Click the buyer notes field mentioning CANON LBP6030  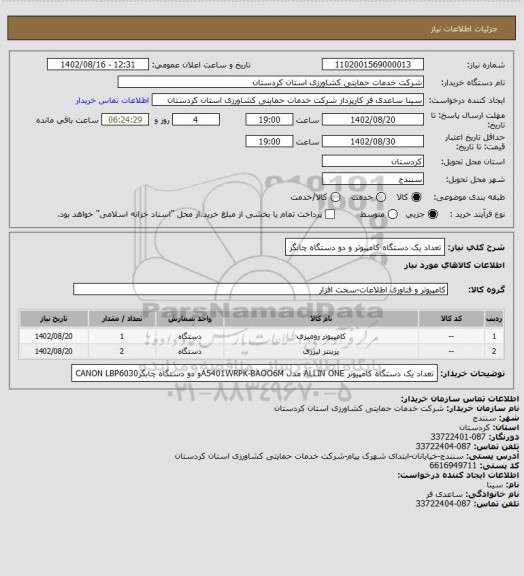click(x=254, y=373)
